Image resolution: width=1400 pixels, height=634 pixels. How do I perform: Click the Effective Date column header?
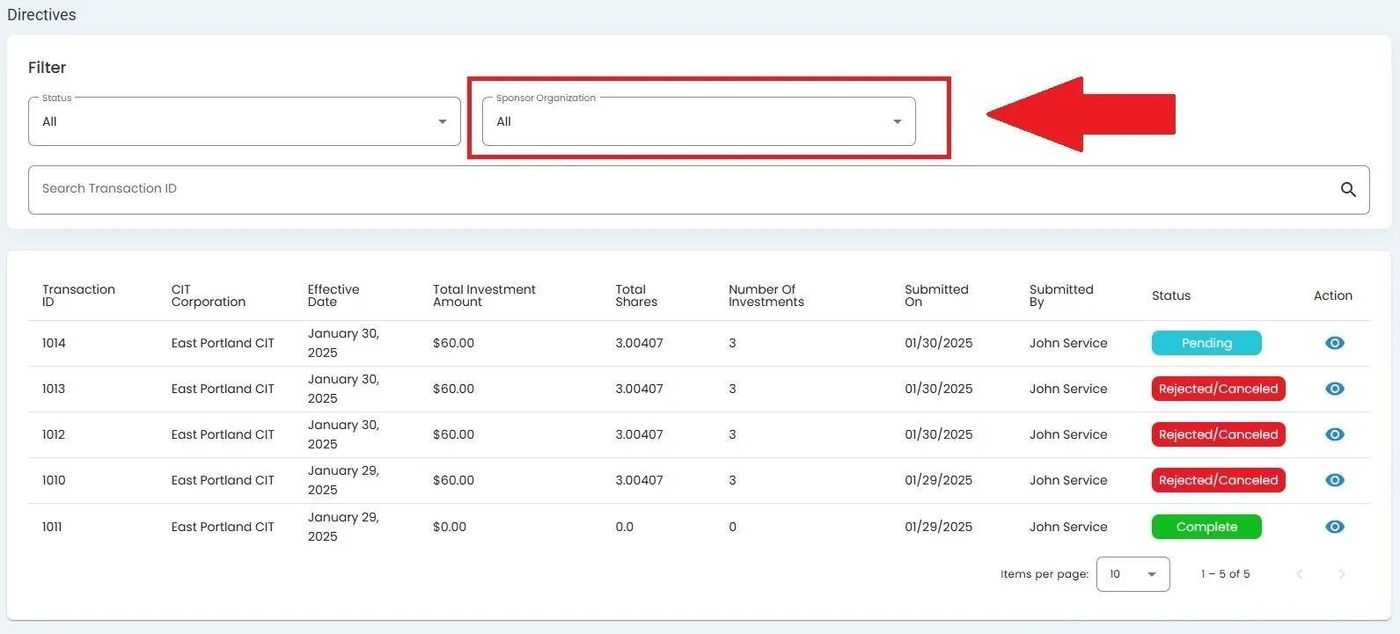pyautogui.click(x=333, y=296)
